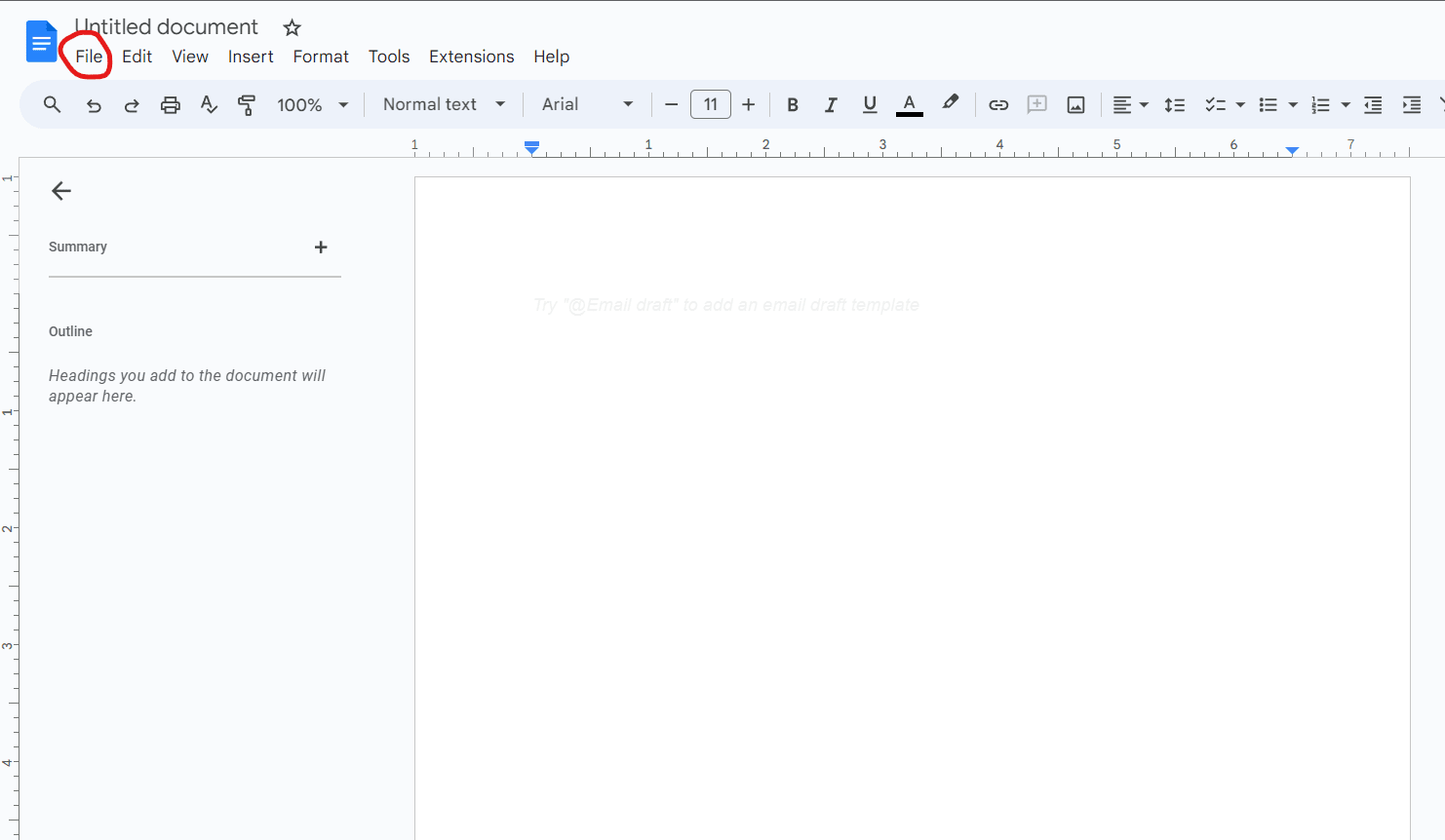Decrease font size with minus button
Screen dimensions: 1445x840
(x=671, y=104)
